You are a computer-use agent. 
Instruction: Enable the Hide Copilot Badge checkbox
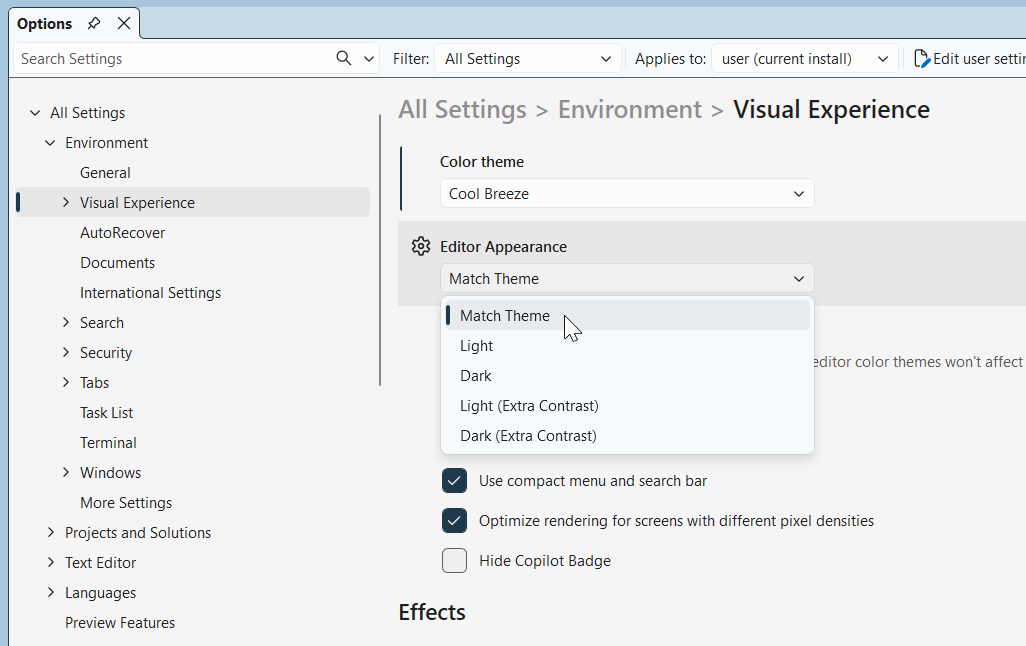click(454, 560)
